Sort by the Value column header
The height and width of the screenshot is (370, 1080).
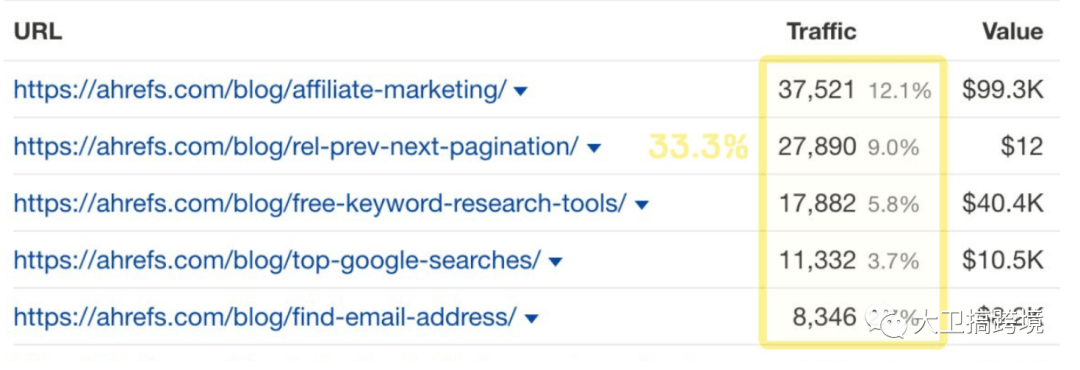(x=1012, y=32)
